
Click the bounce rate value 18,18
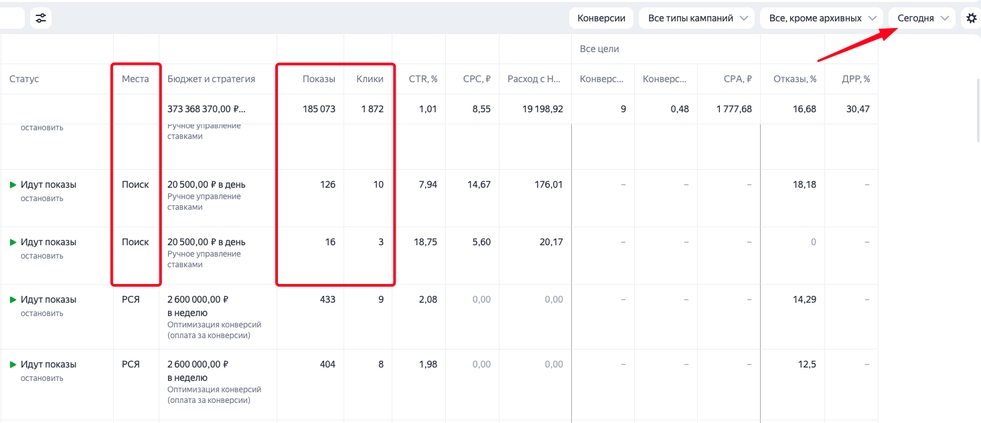[x=805, y=185]
